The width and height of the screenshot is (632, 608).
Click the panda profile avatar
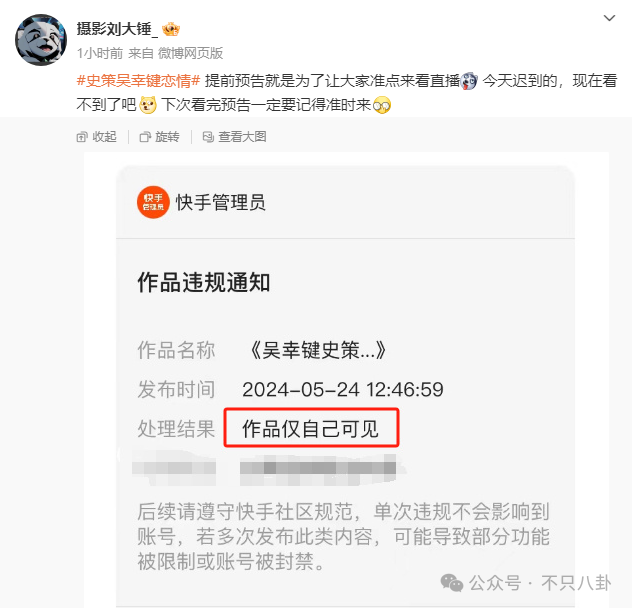(x=41, y=40)
